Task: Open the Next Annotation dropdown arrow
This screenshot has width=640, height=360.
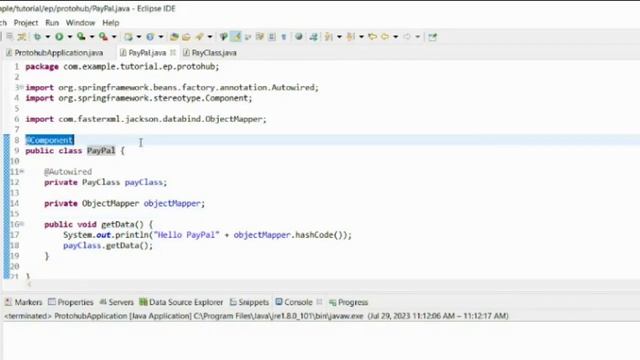Action: tap(339, 37)
